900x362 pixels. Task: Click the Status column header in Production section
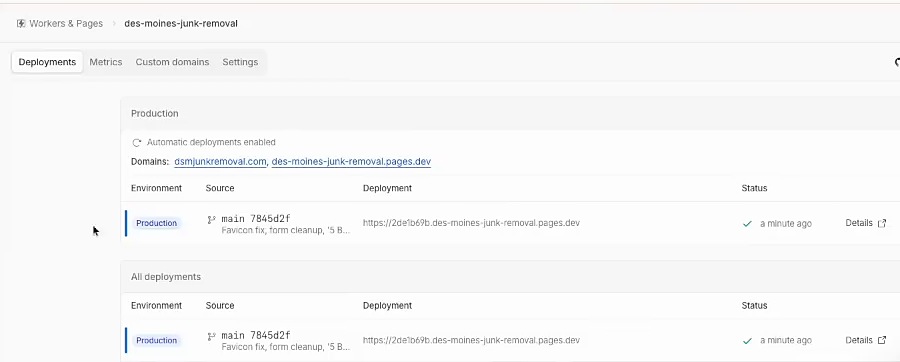click(754, 188)
